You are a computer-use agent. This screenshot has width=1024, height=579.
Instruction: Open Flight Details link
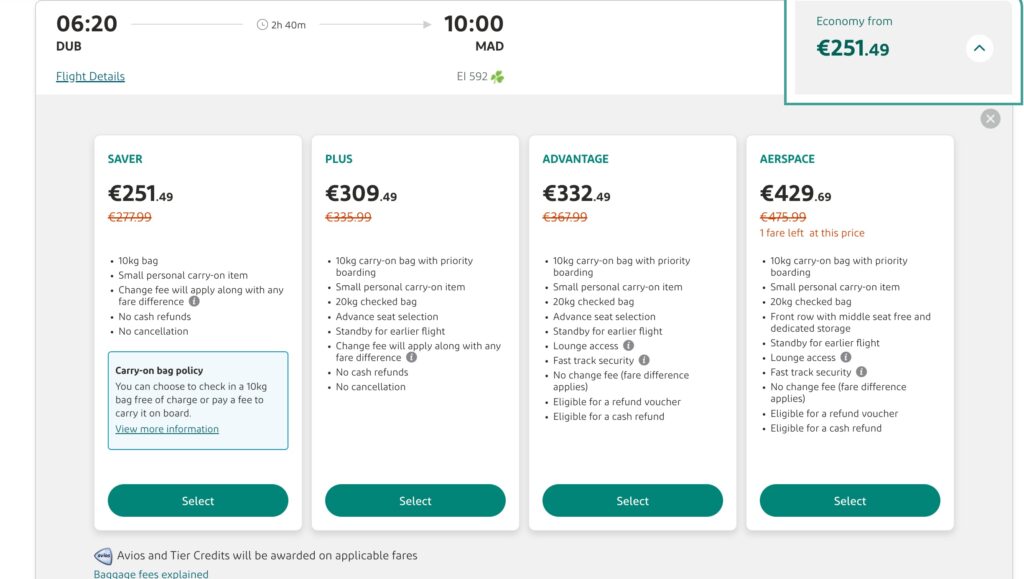pos(90,76)
